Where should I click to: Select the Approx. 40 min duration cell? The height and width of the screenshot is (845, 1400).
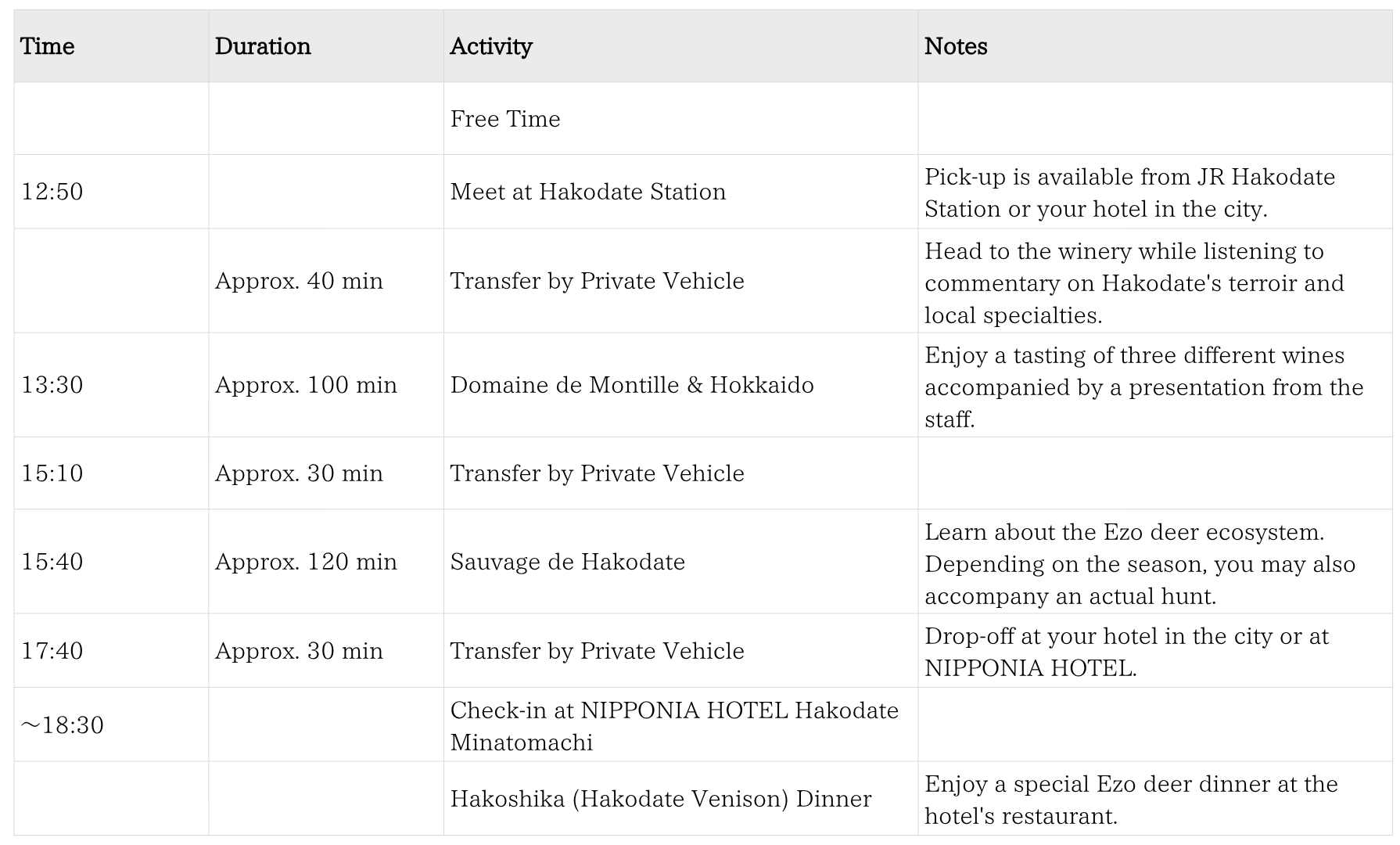click(x=299, y=281)
